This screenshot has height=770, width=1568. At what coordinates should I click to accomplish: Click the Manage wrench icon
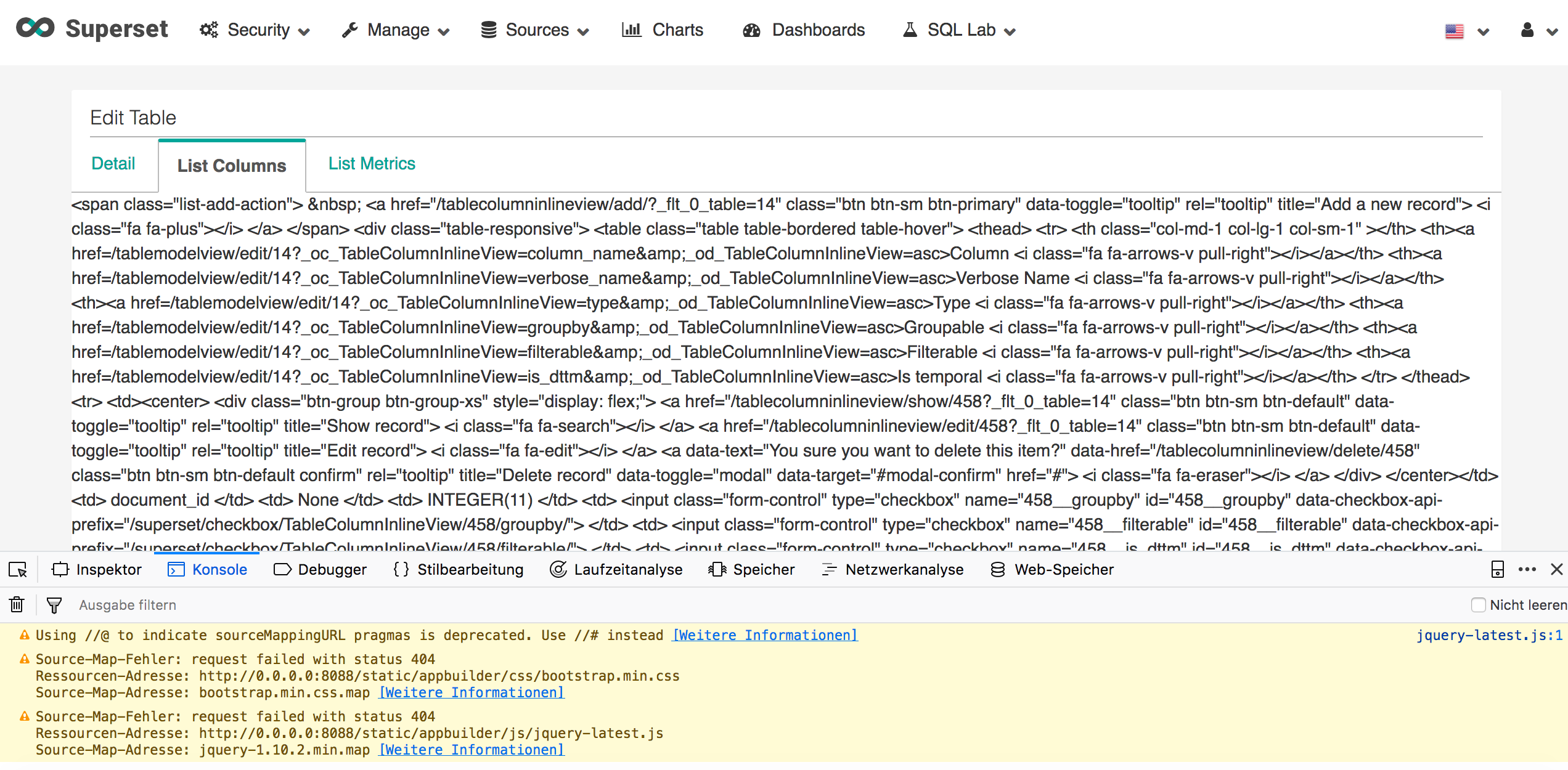(349, 30)
